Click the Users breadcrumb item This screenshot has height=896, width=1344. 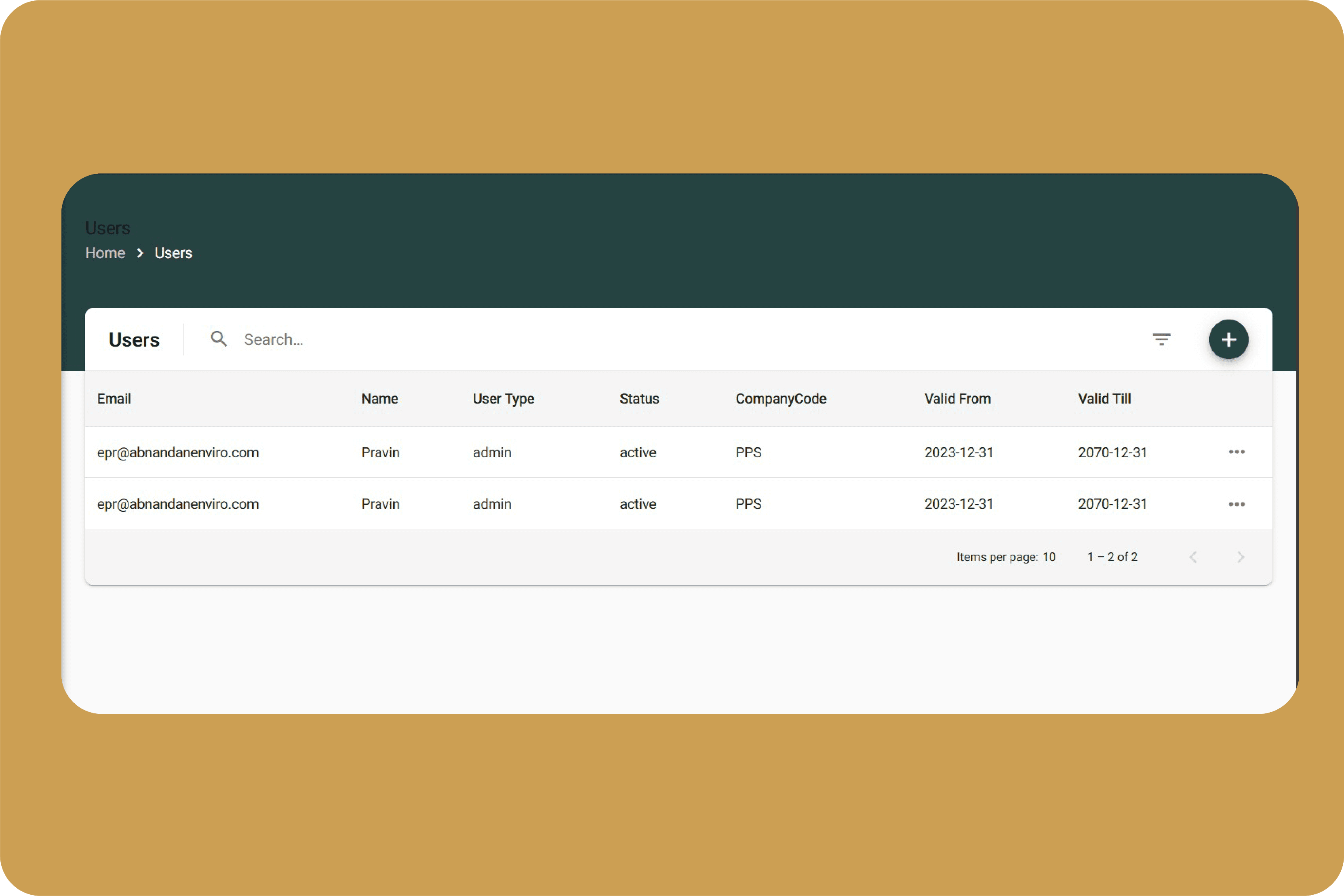pyautogui.click(x=173, y=253)
